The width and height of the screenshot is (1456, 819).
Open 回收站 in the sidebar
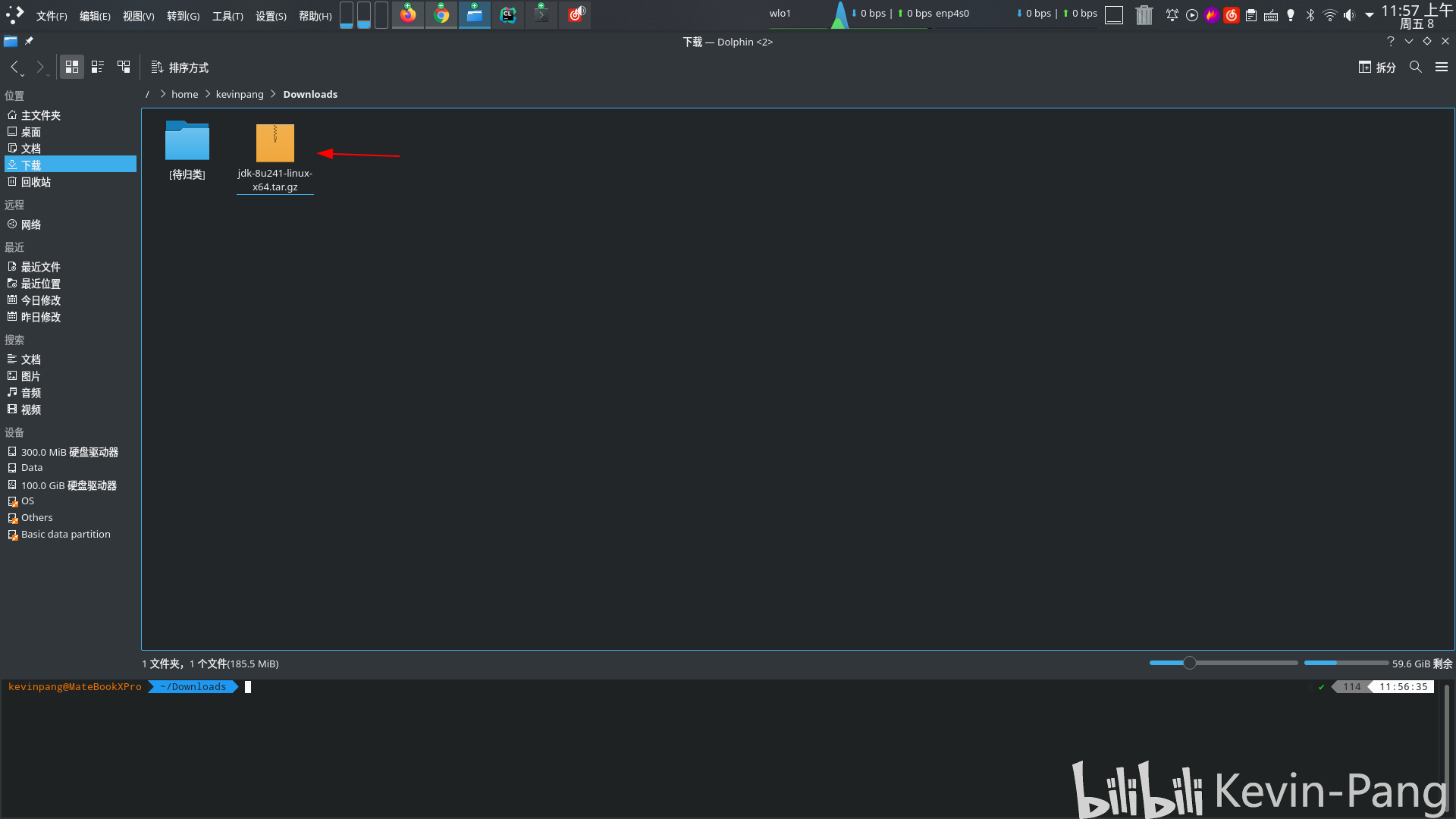click(34, 182)
